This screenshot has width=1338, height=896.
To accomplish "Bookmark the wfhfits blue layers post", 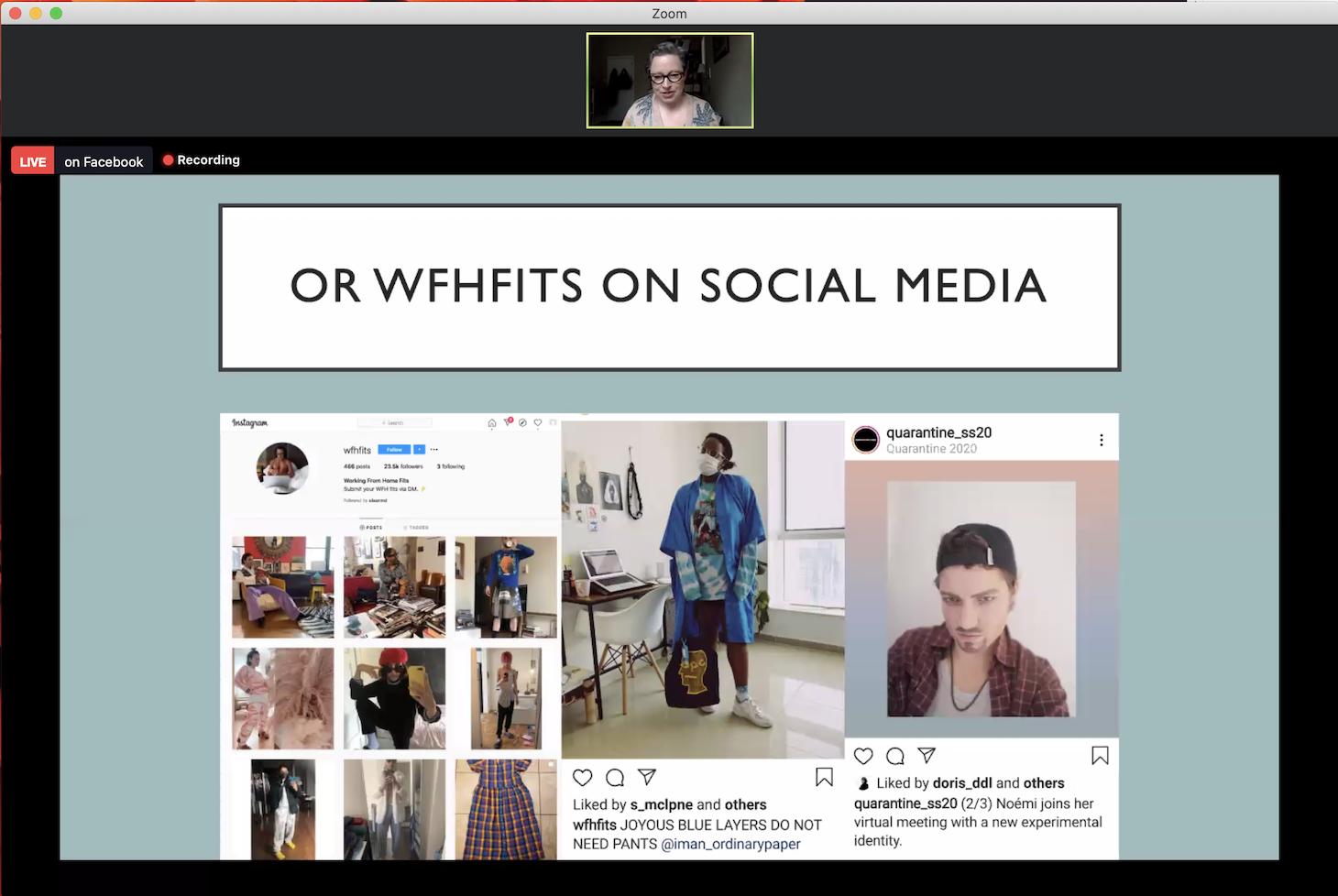I will click(x=824, y=777).
